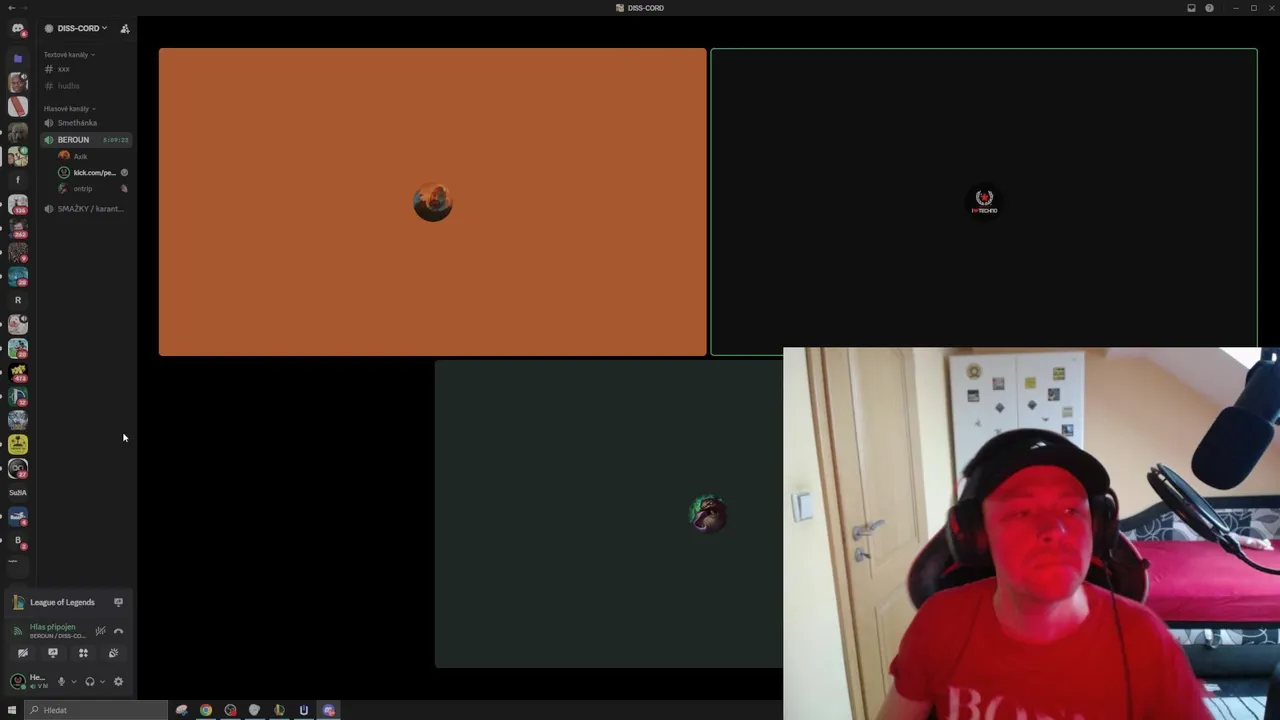The height and width of the screenshot is (720, 1280).
Task: Toggle headphones deafen
Action: (90, 682)
